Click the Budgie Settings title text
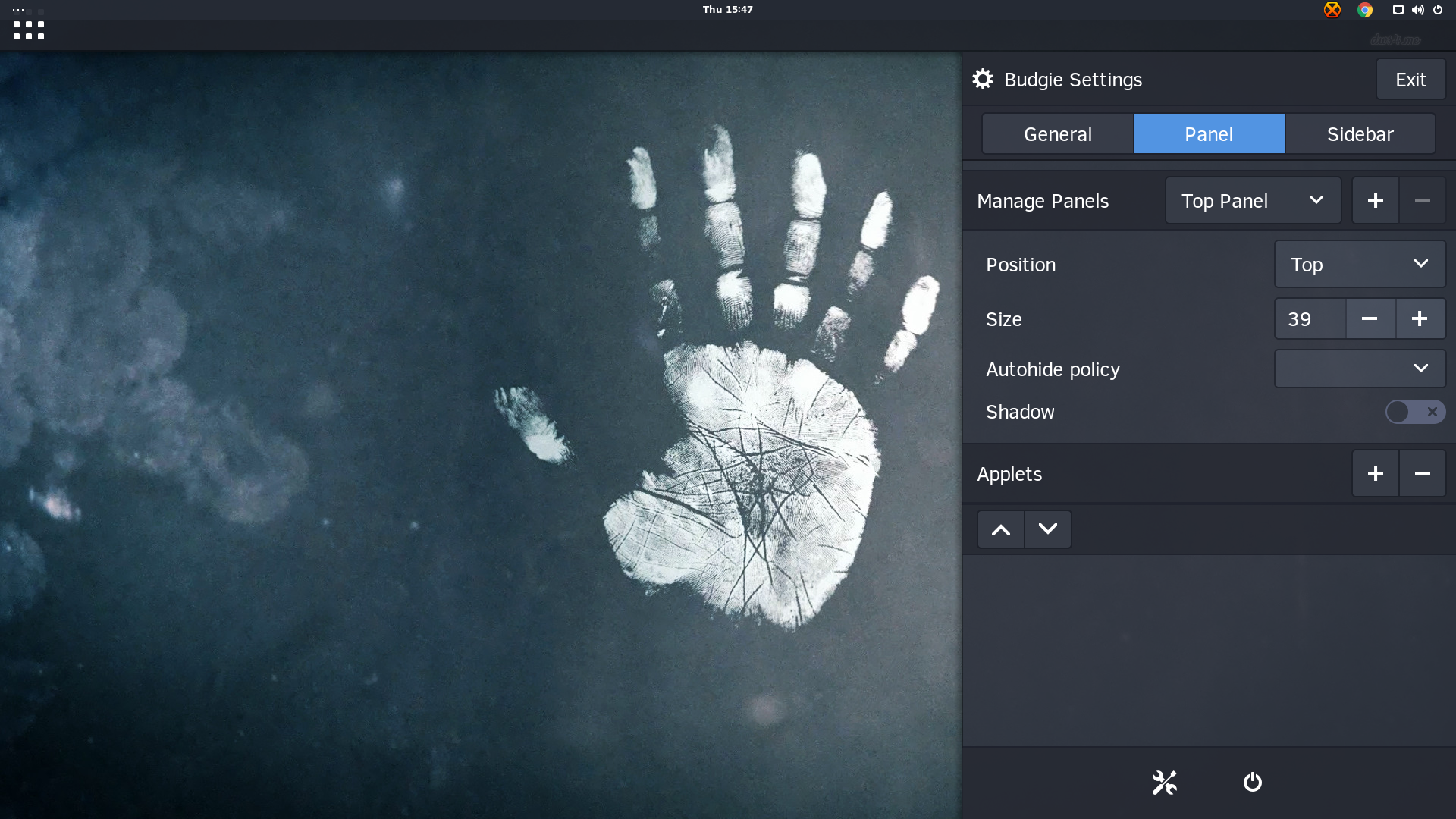The width and height of the screenshot is (1456, 819). [x=1073, y=80]
